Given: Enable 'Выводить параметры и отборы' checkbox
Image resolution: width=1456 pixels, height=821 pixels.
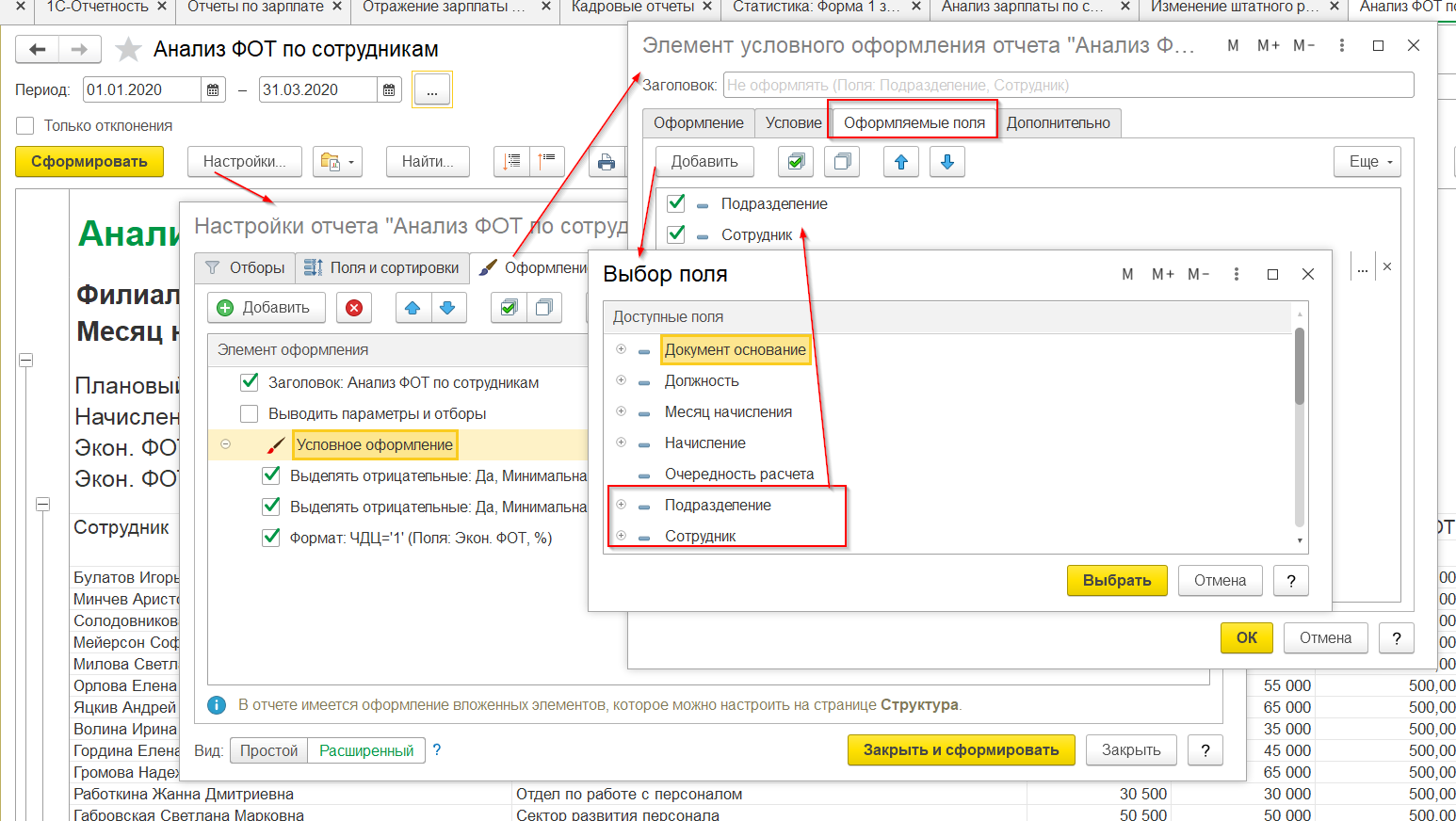Looking at the screenshot, I should [x=250, y=413].
